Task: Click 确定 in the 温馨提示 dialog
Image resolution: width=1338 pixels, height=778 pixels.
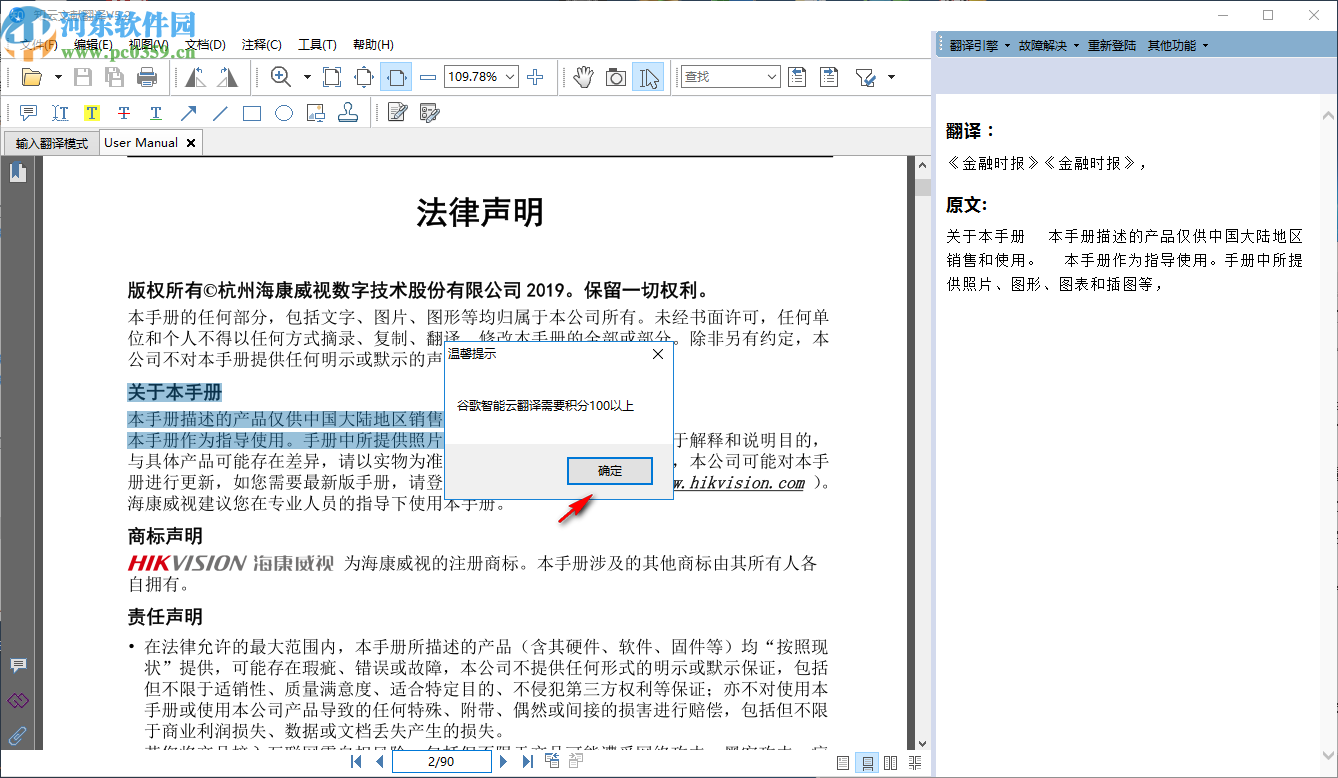Action: point(610,471)
